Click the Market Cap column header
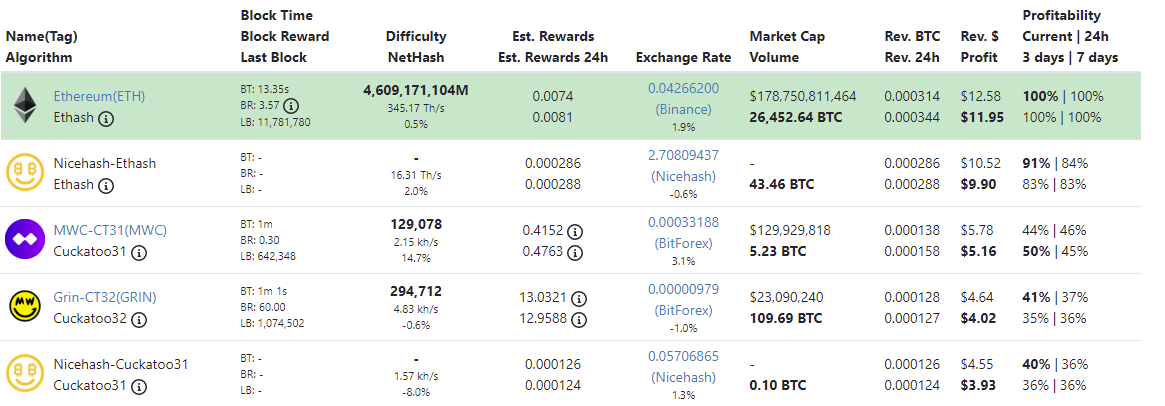 788,36
